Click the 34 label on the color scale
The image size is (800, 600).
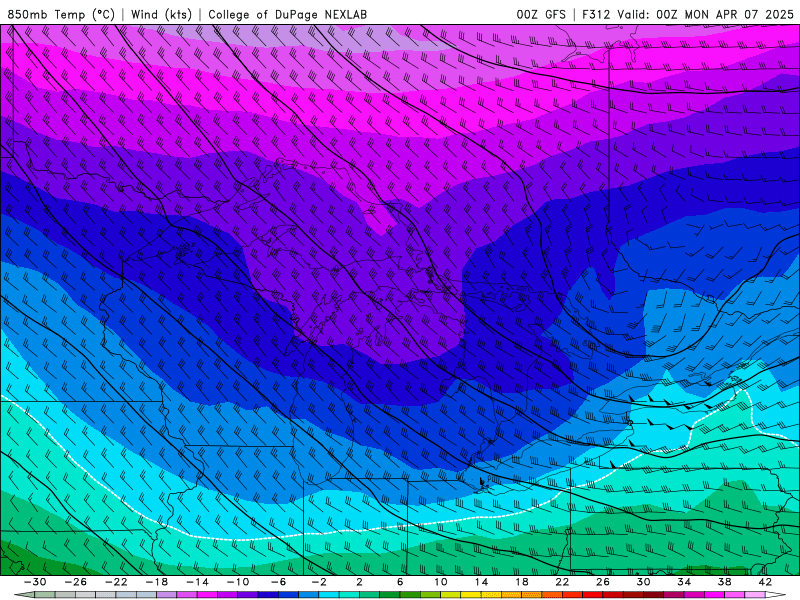point(684,582)
